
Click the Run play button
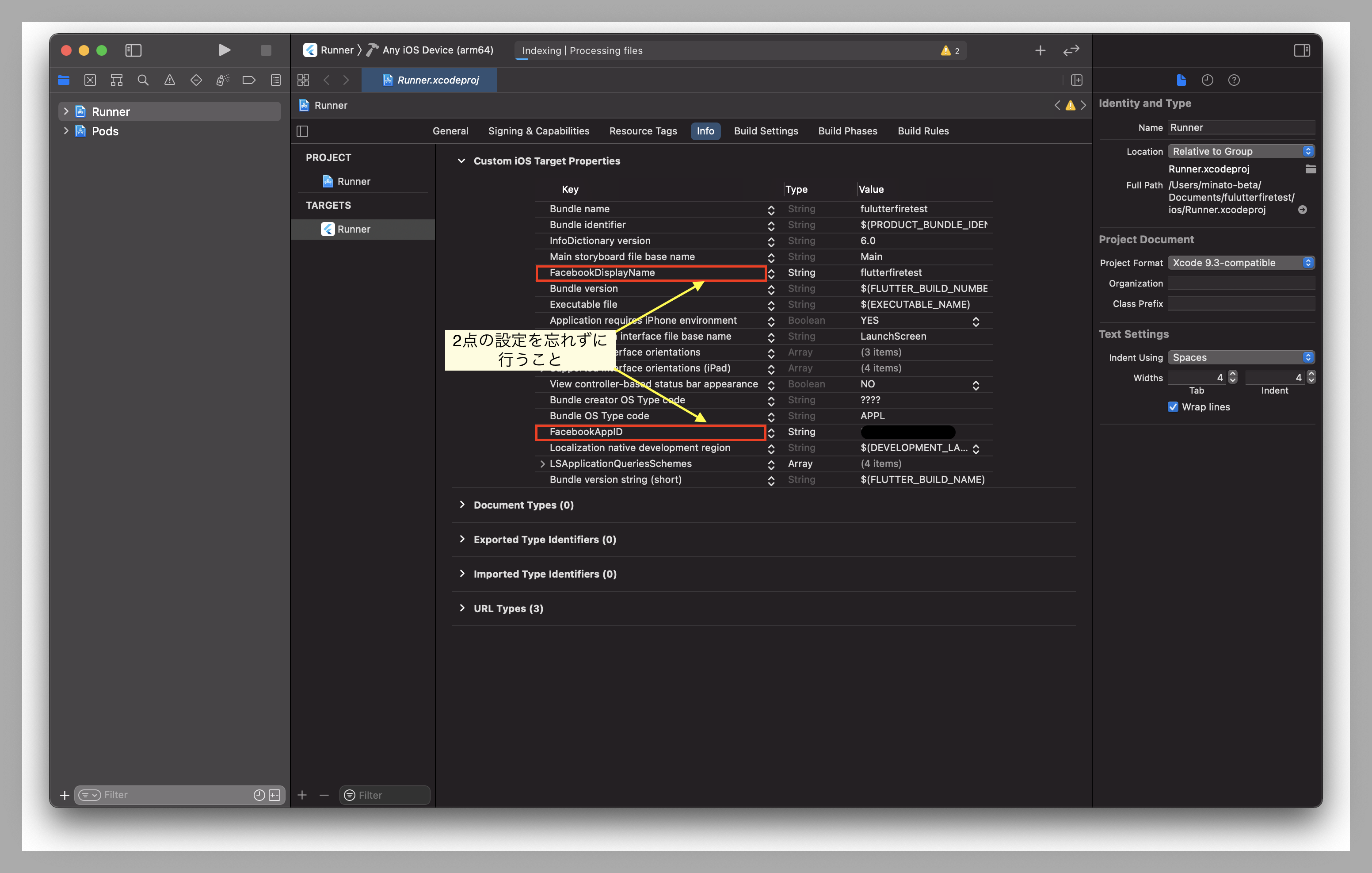[224, 50]
